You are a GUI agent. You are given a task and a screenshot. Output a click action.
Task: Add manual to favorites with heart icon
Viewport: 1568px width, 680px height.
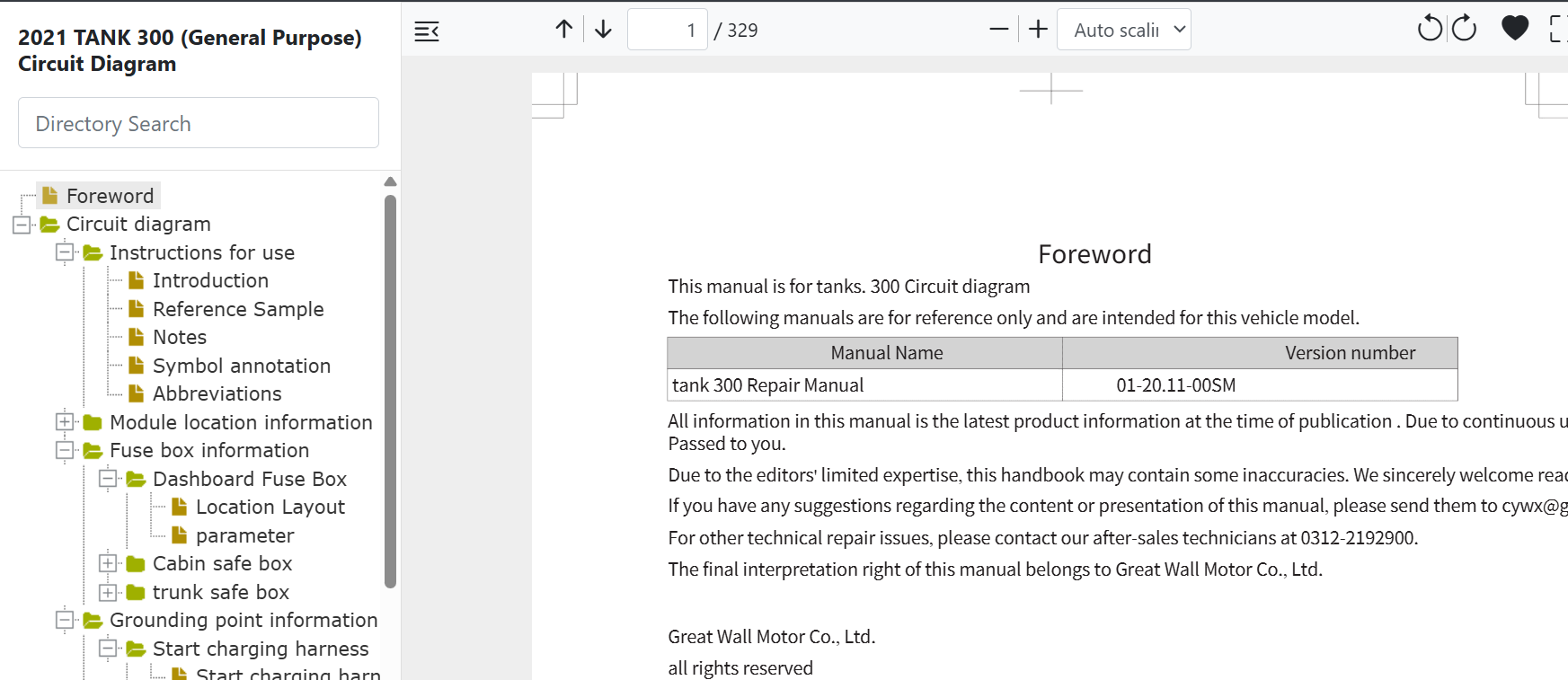(x=1515, y=29)
